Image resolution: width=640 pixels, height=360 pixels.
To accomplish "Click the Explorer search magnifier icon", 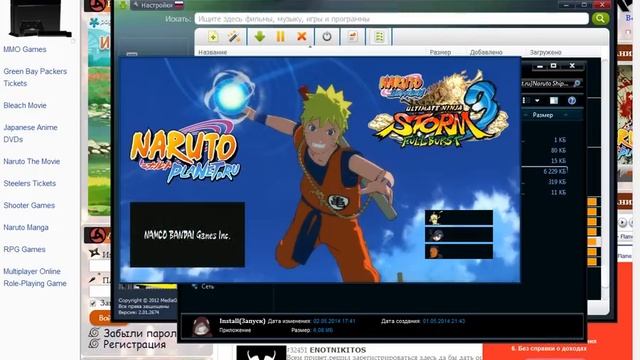I will pyautogui.click(x=576, y=83).
